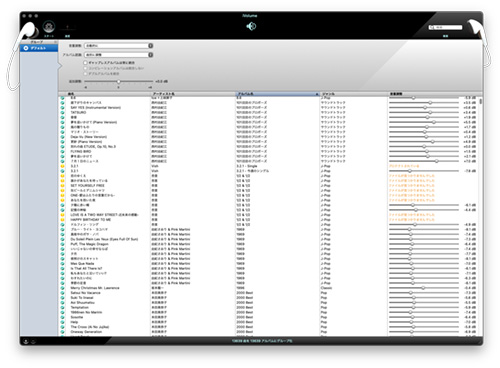500x368 pixels.
Task: Click the first button in the bottom-left bar
Action: (26, 341)
